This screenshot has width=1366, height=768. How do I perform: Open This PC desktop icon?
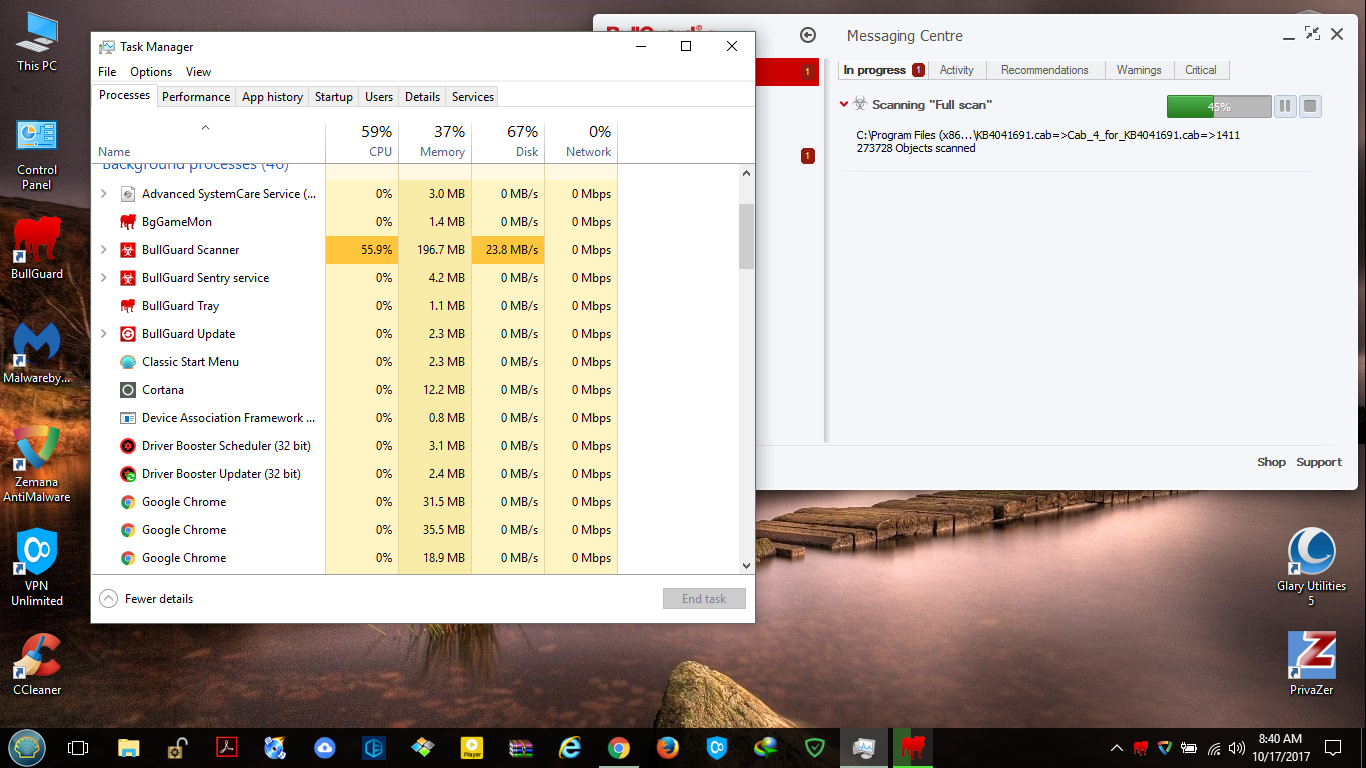(37, 42)
